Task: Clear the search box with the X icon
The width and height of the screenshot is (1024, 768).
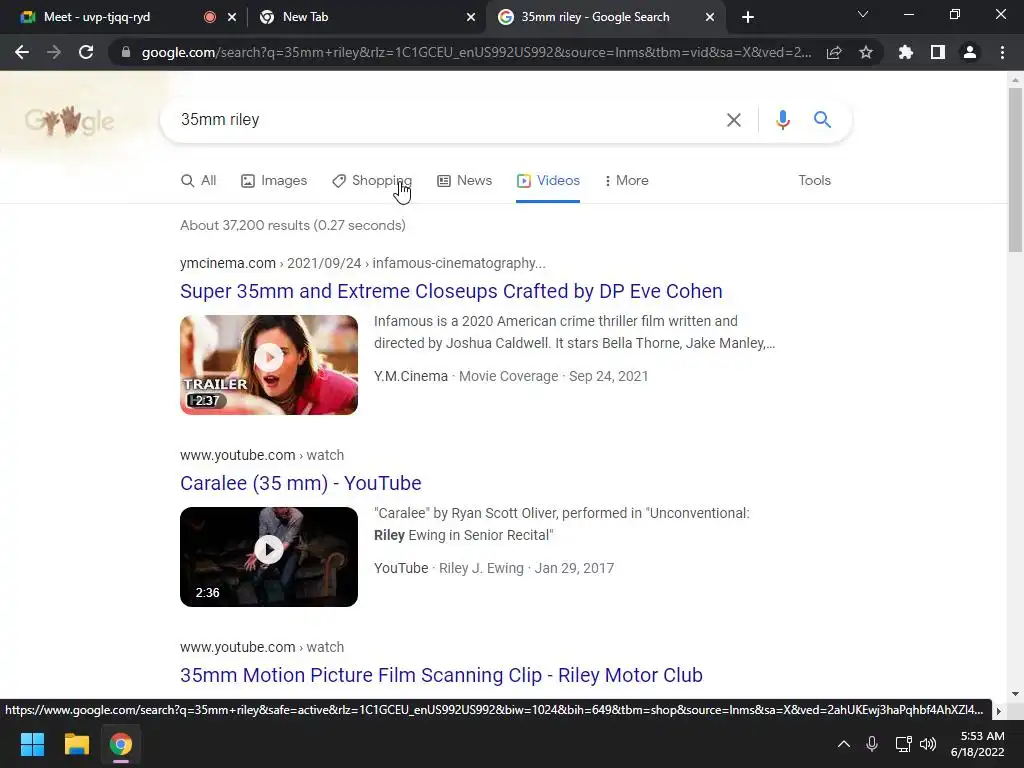Action: point(734,120)
